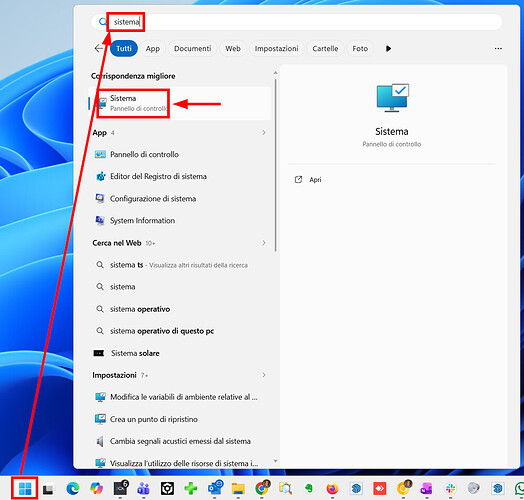Open Task View in the taskbar
Viewport: 524px width, 500px height.
[48, 489]
